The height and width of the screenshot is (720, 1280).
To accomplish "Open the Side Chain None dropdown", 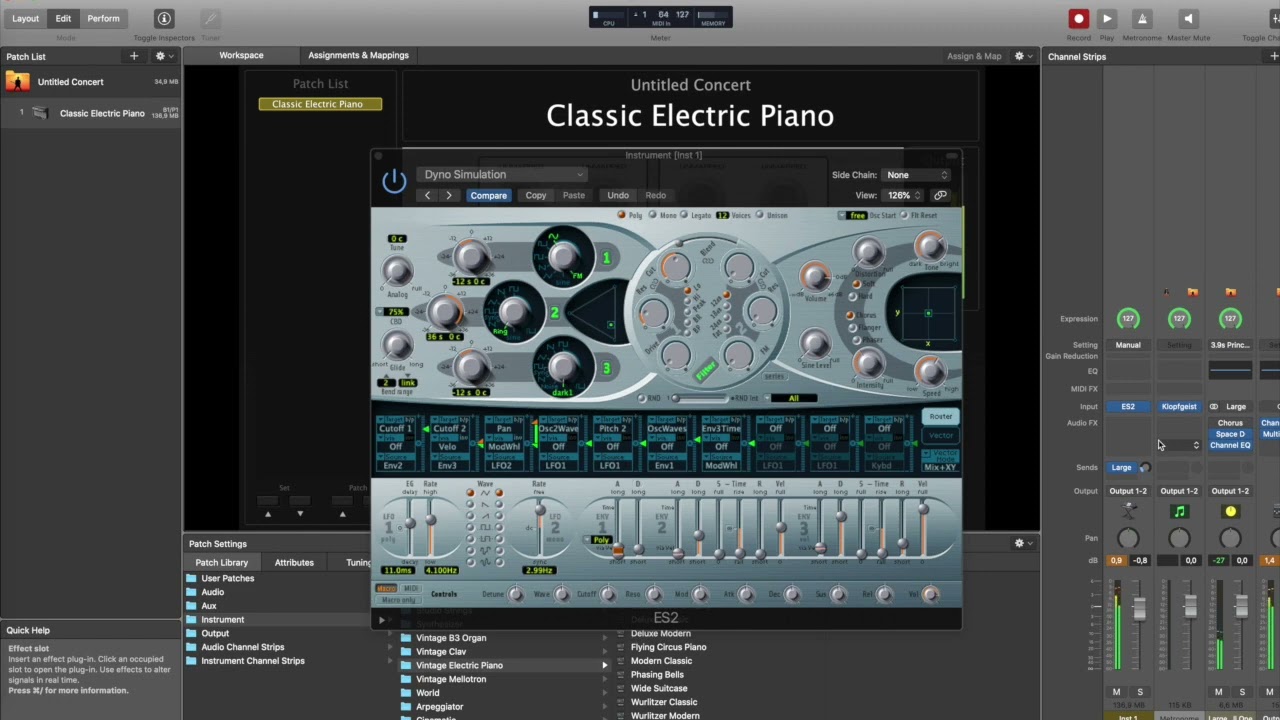I will click(x=917, y=175).
